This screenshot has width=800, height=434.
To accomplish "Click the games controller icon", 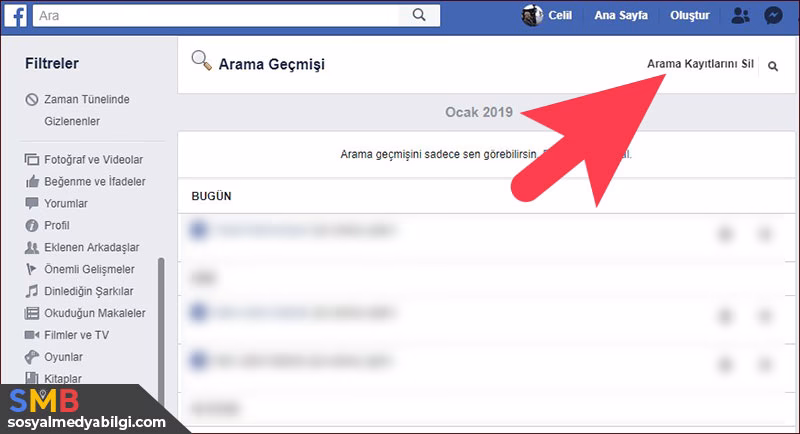I will [32, 357].
